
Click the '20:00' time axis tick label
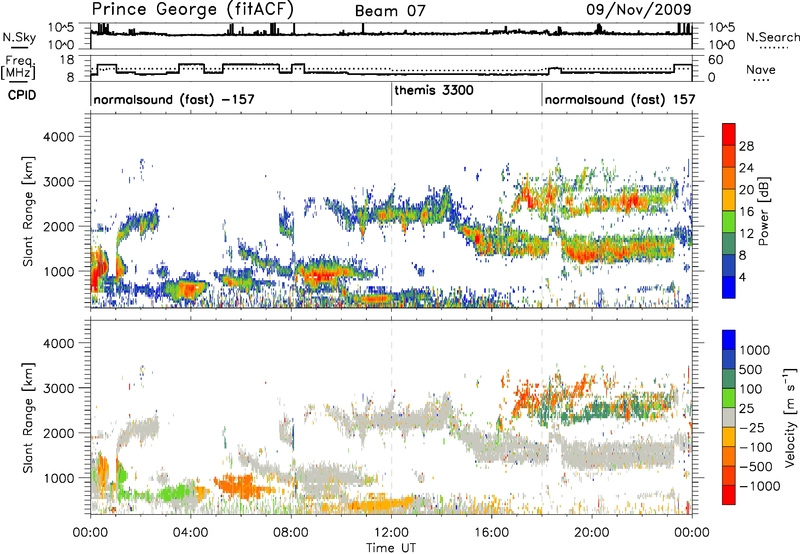(592, 533)
